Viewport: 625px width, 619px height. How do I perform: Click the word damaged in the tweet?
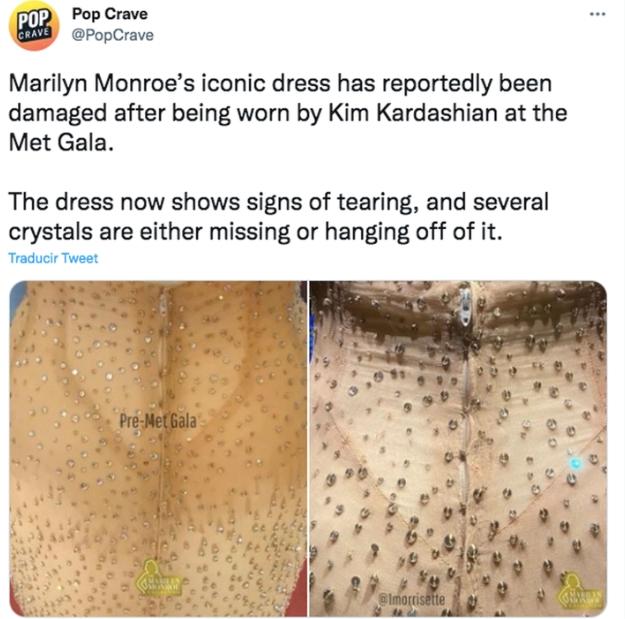(58, 114)
